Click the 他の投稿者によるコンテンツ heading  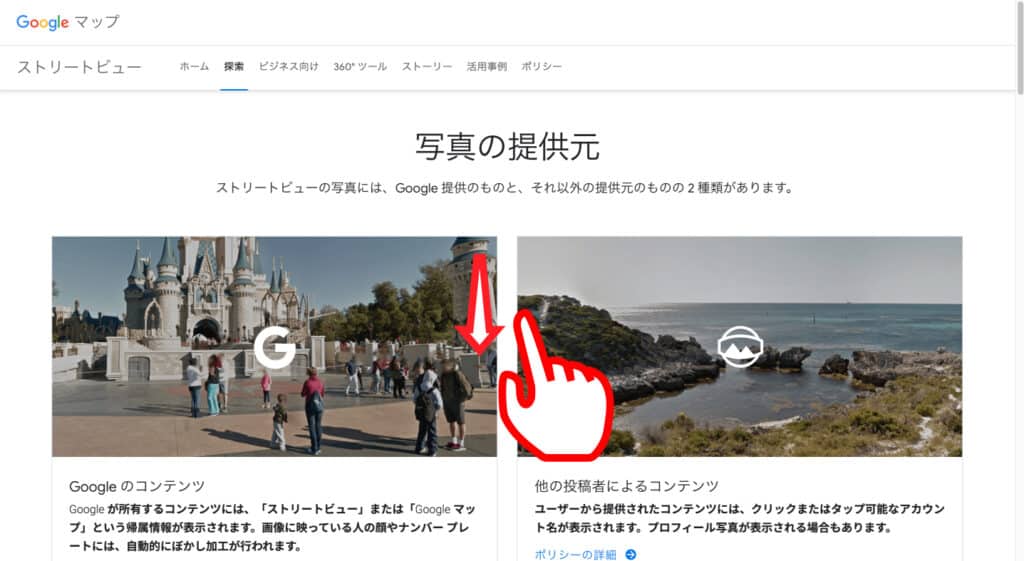pyautogui.click(x=626, y=486)
